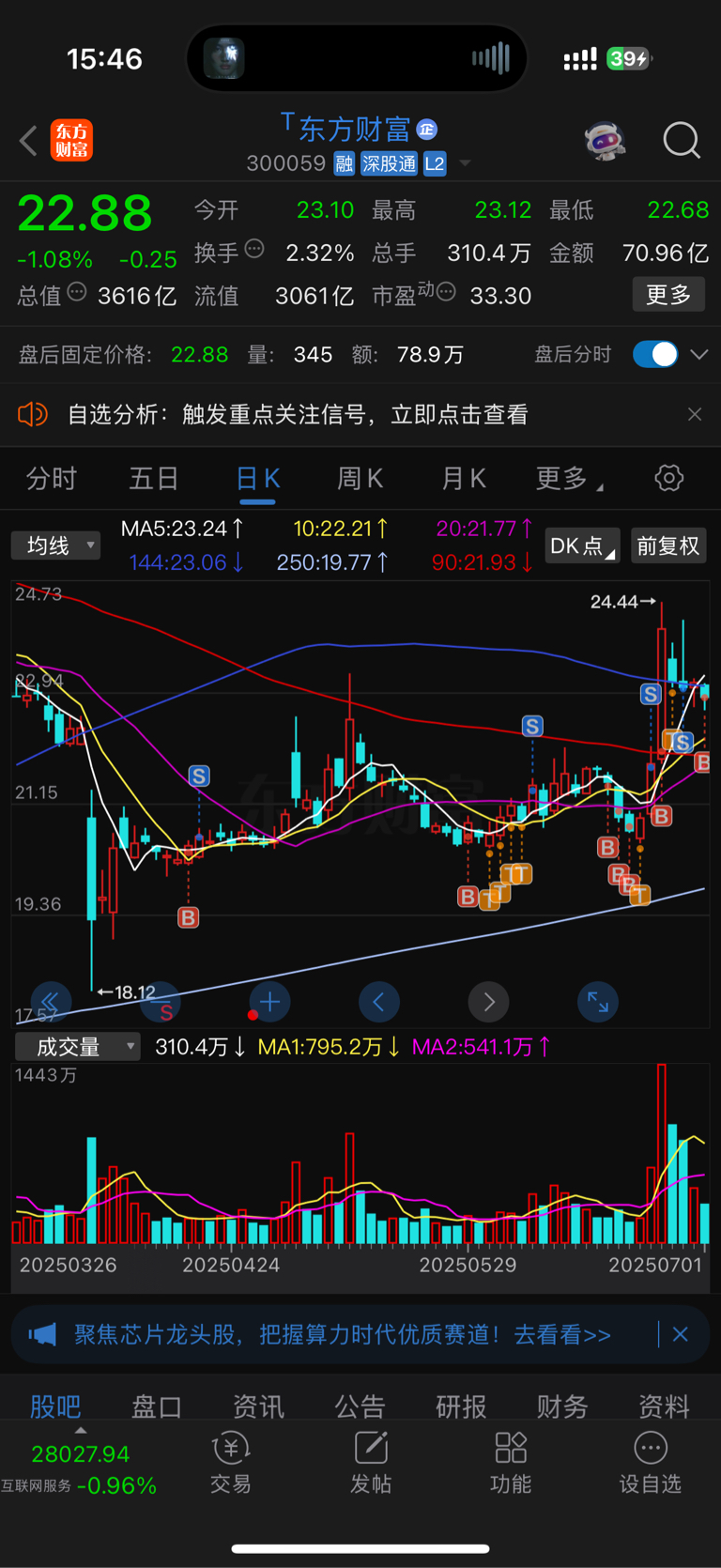Open chart settings gear
This screenshot has width=721, height=1568.
[669, 478]
